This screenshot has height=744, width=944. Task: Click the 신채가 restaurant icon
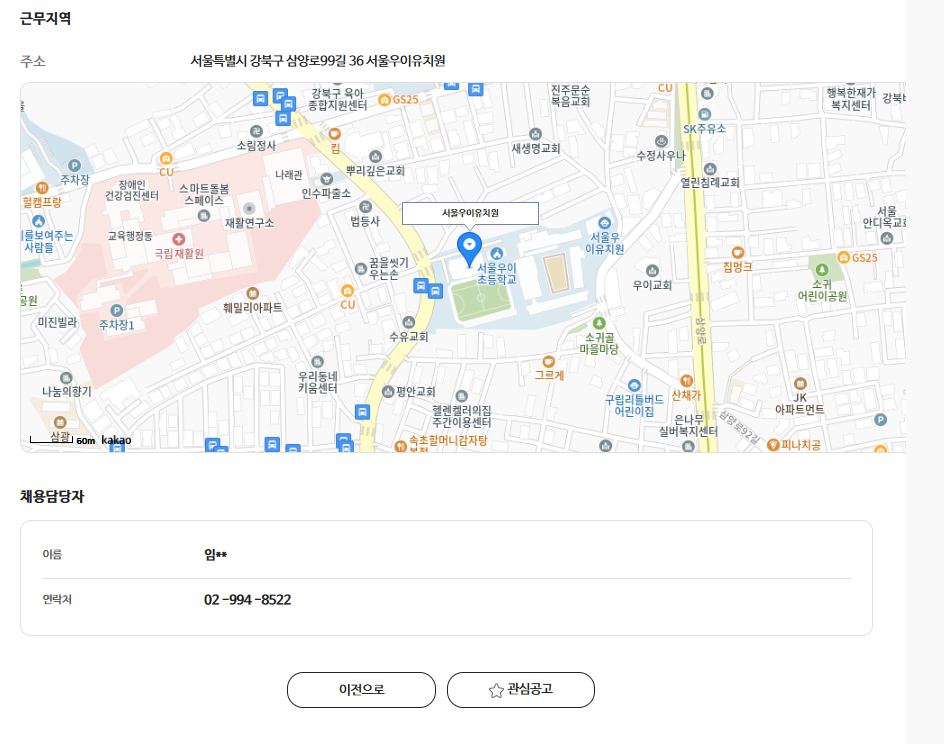point(686,380)
